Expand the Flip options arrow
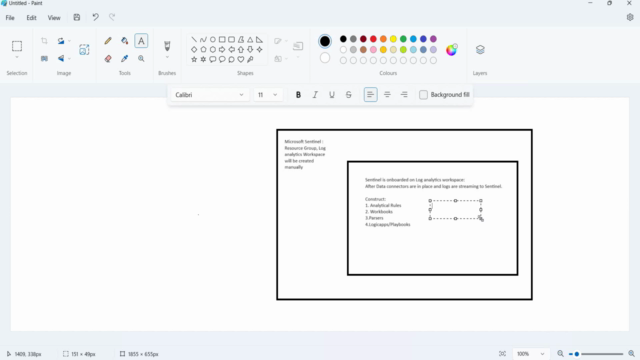The height and width of the screenshot is (360, 640). click(69, 58)
